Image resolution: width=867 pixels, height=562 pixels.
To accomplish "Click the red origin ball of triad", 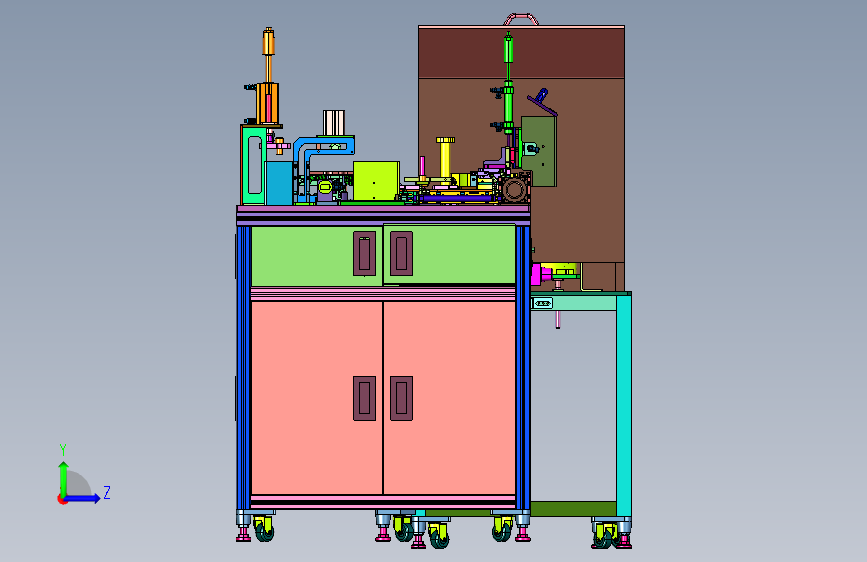I will coord(62,499).
